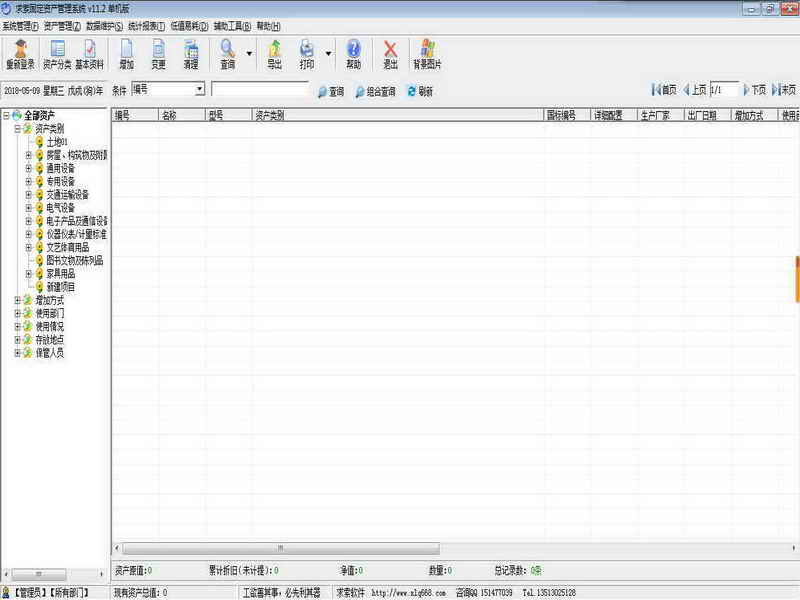Open the 帮助(H) menu in the menu bar
This screenshot has width=800, height=600.
[x=268, y=26]
